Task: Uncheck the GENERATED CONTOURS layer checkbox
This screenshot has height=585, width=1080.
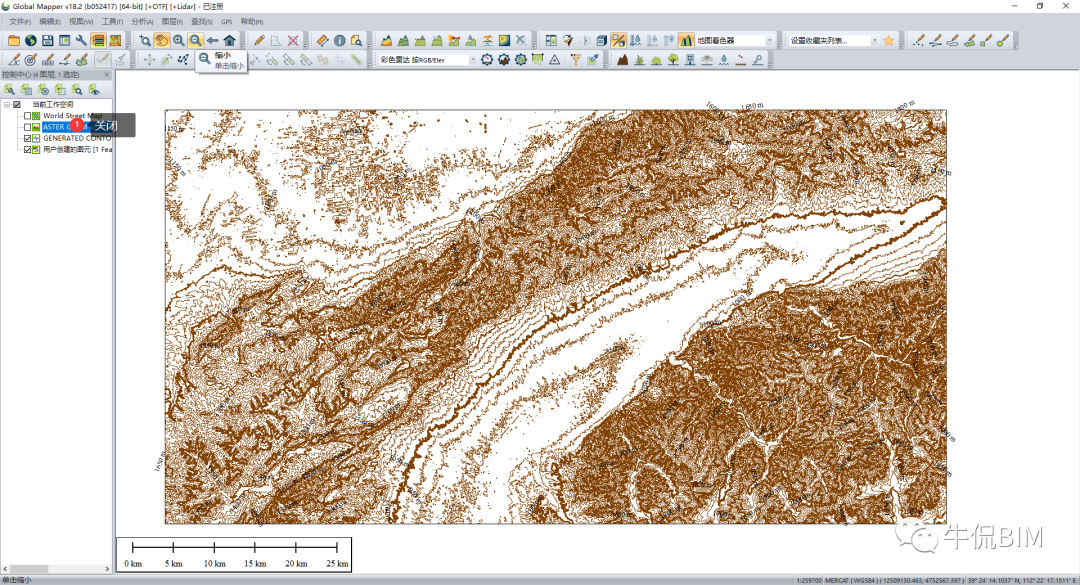Action: pos(28,138)
